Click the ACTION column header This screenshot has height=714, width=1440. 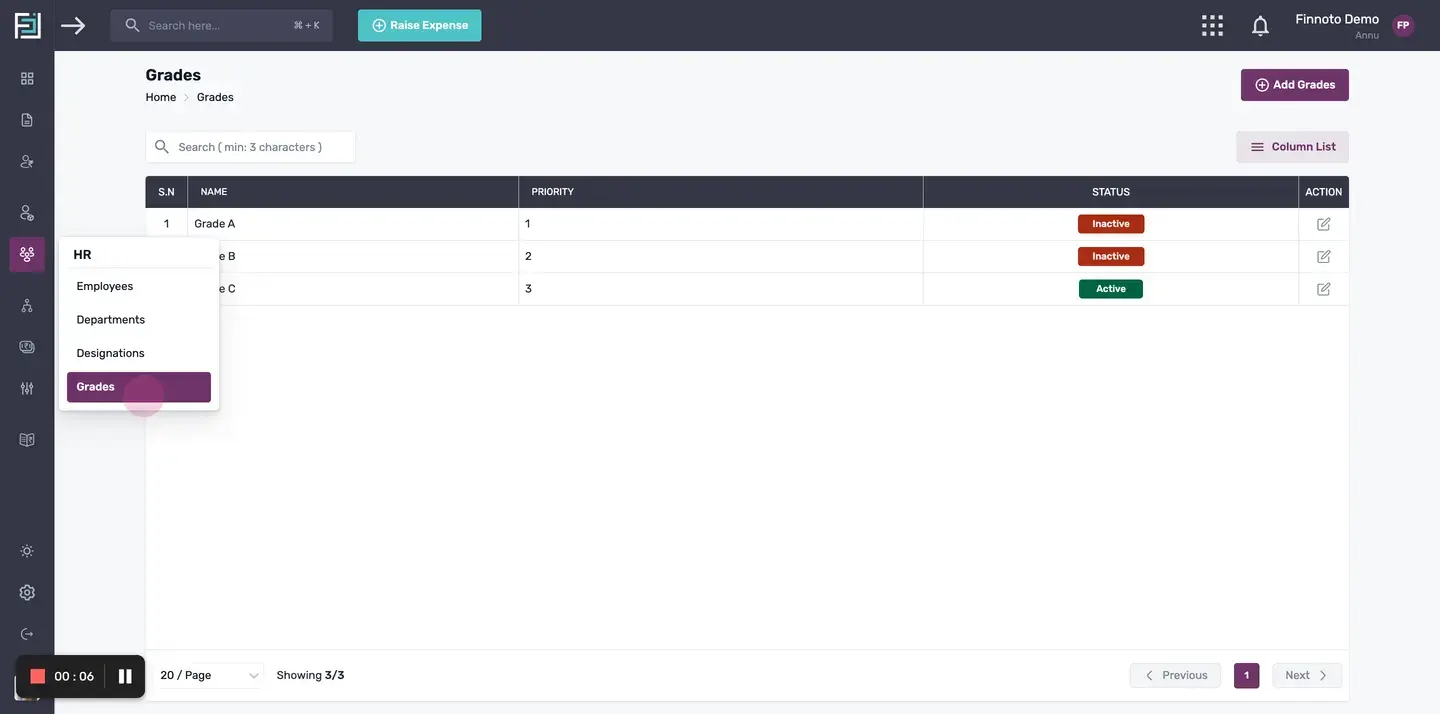[x=1324, y=192]
